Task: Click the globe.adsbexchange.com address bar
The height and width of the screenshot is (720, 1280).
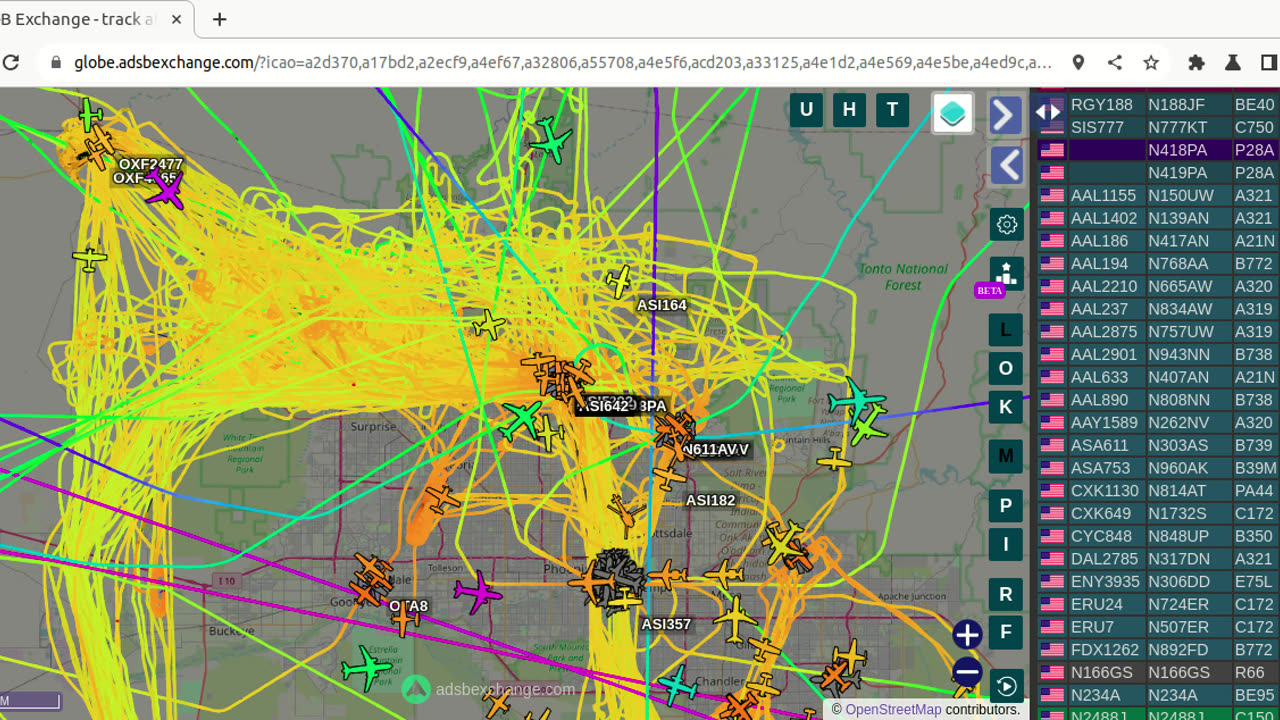Action: pos(562,62)
